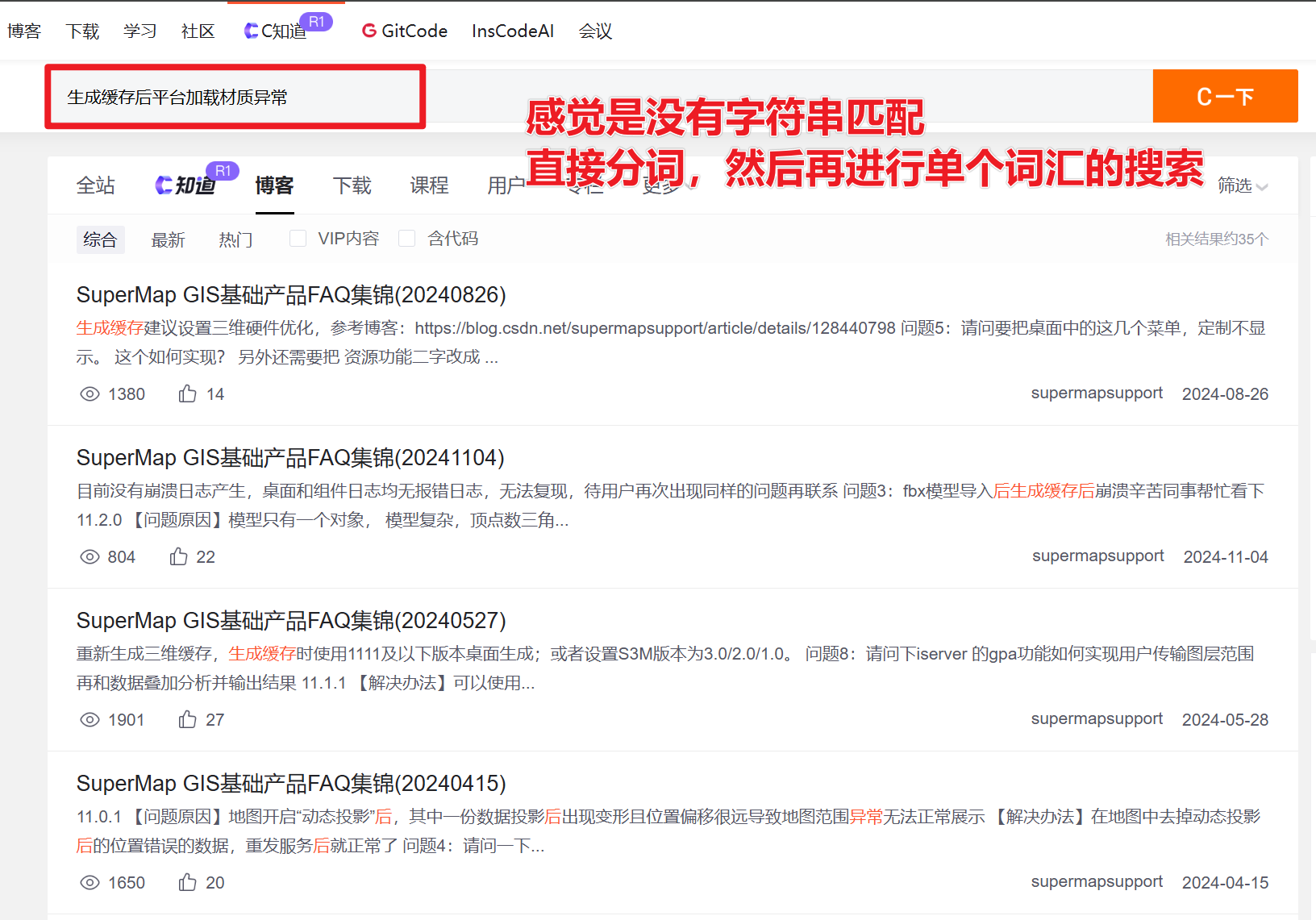Open the 会议 navigation link
Viewport: 1316px width, 920px height.
tap(595, 31)
